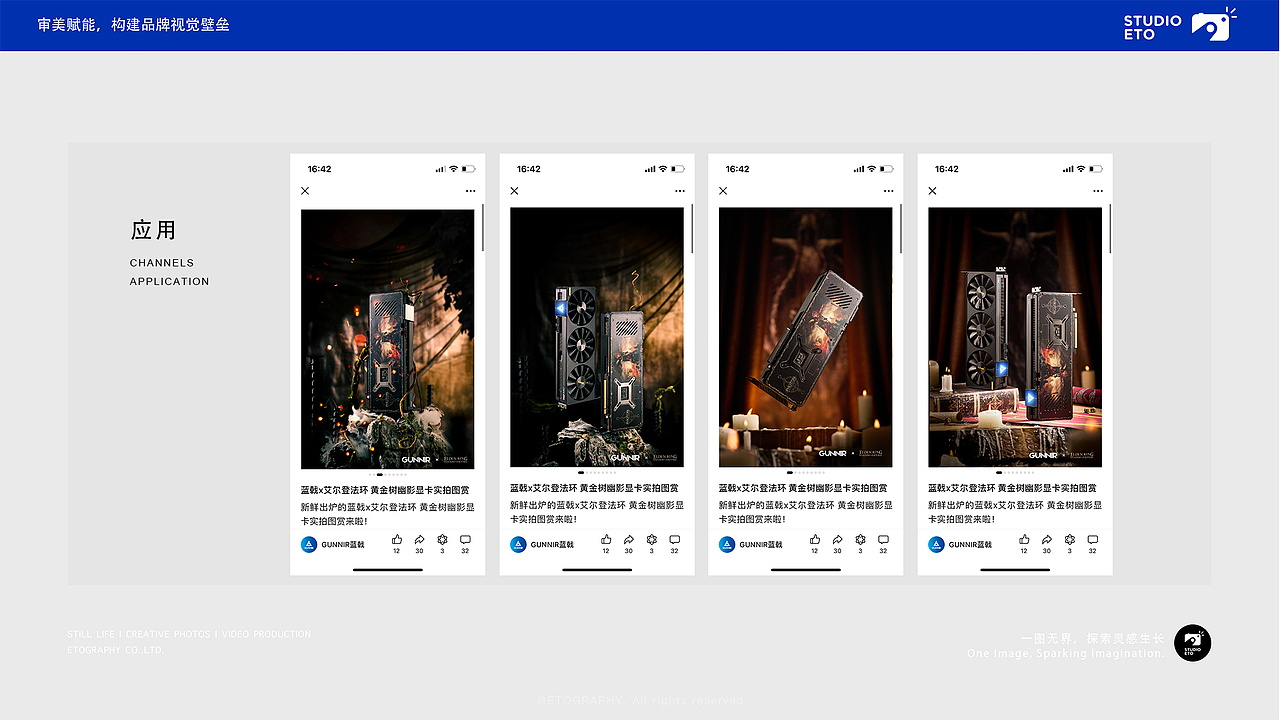Click the scrollbar in the third phone mockup

pyautogui.click(x=901, y=227)
